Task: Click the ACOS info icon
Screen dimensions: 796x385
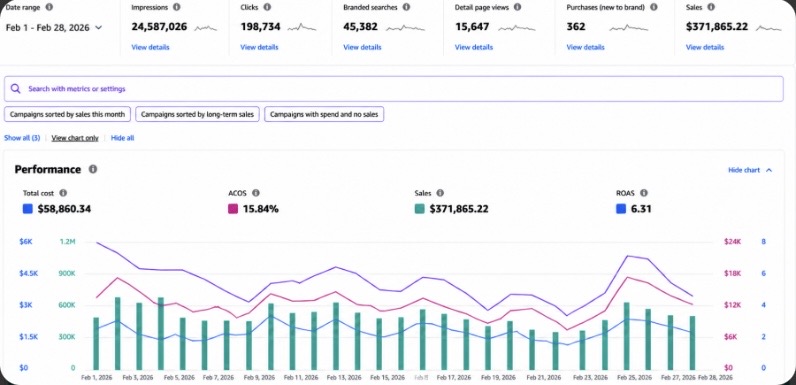Action: click(256, 193)
